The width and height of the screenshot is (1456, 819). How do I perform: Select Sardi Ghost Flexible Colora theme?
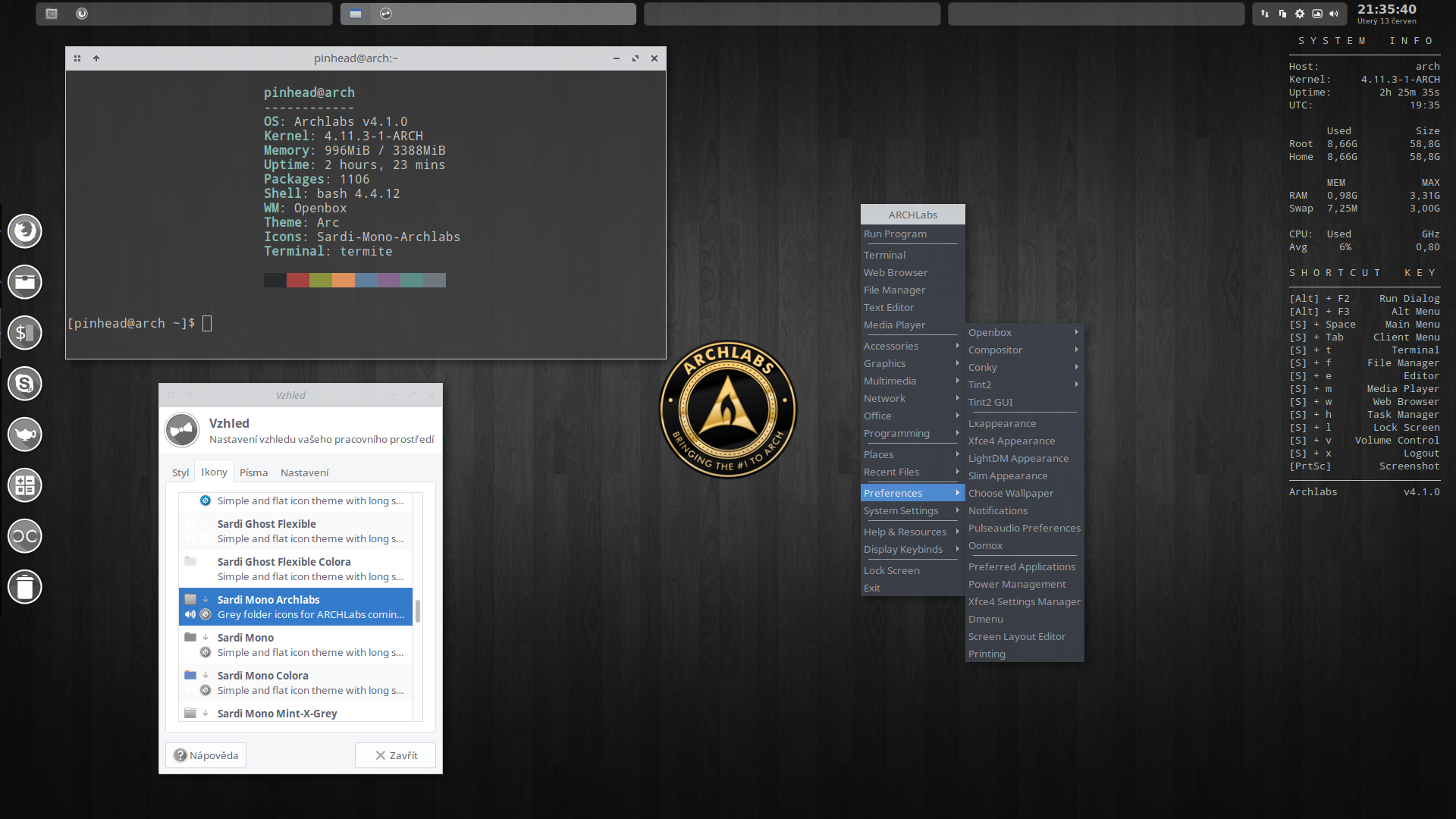point(296,569)
